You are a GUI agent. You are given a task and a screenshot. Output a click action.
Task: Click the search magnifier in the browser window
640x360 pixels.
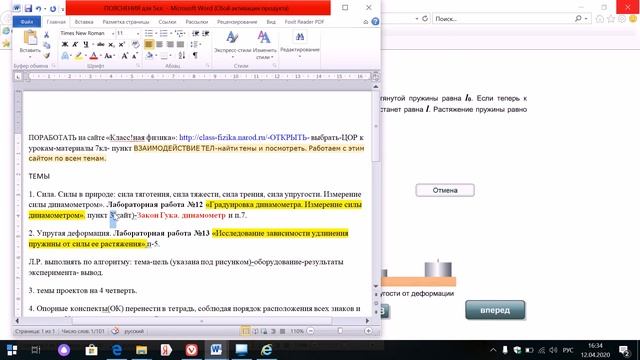click(x=578, y=19)
